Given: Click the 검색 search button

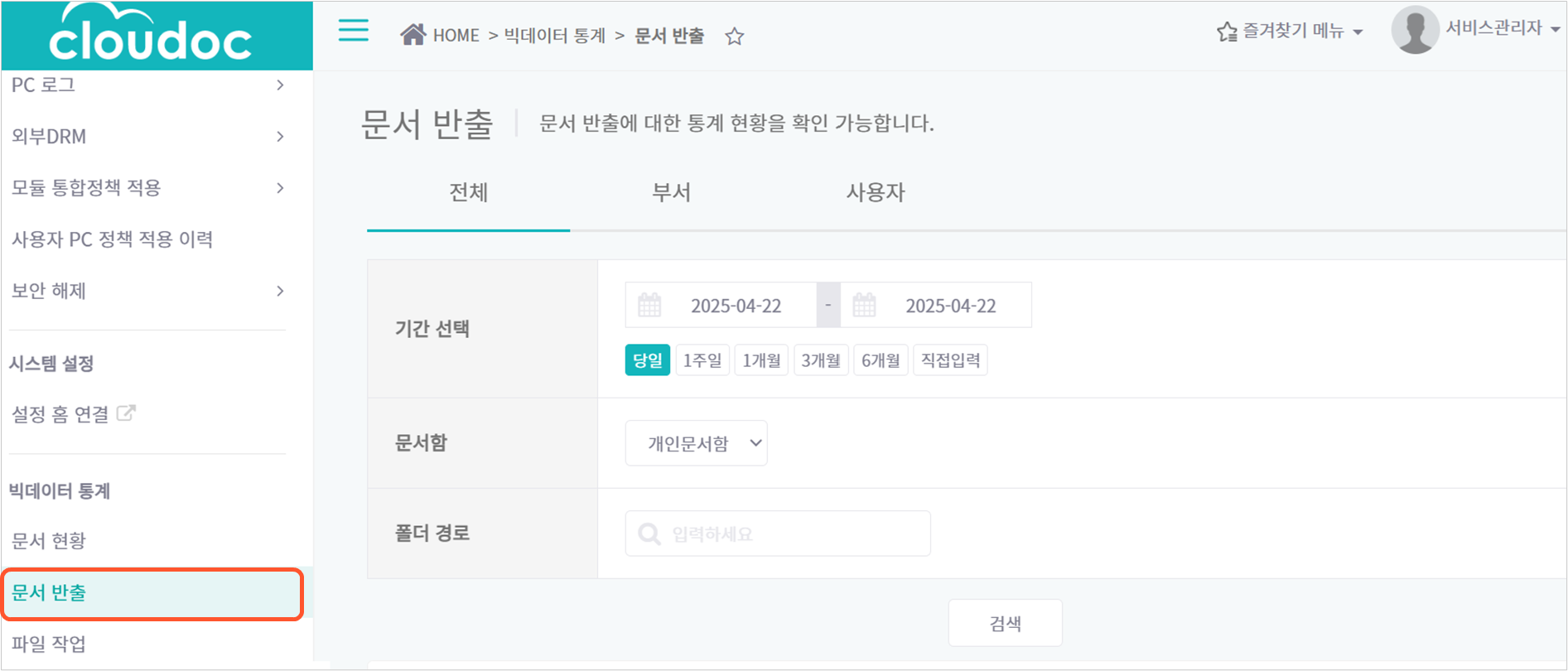Looking at the screenshot, I should click(1006, 623).
